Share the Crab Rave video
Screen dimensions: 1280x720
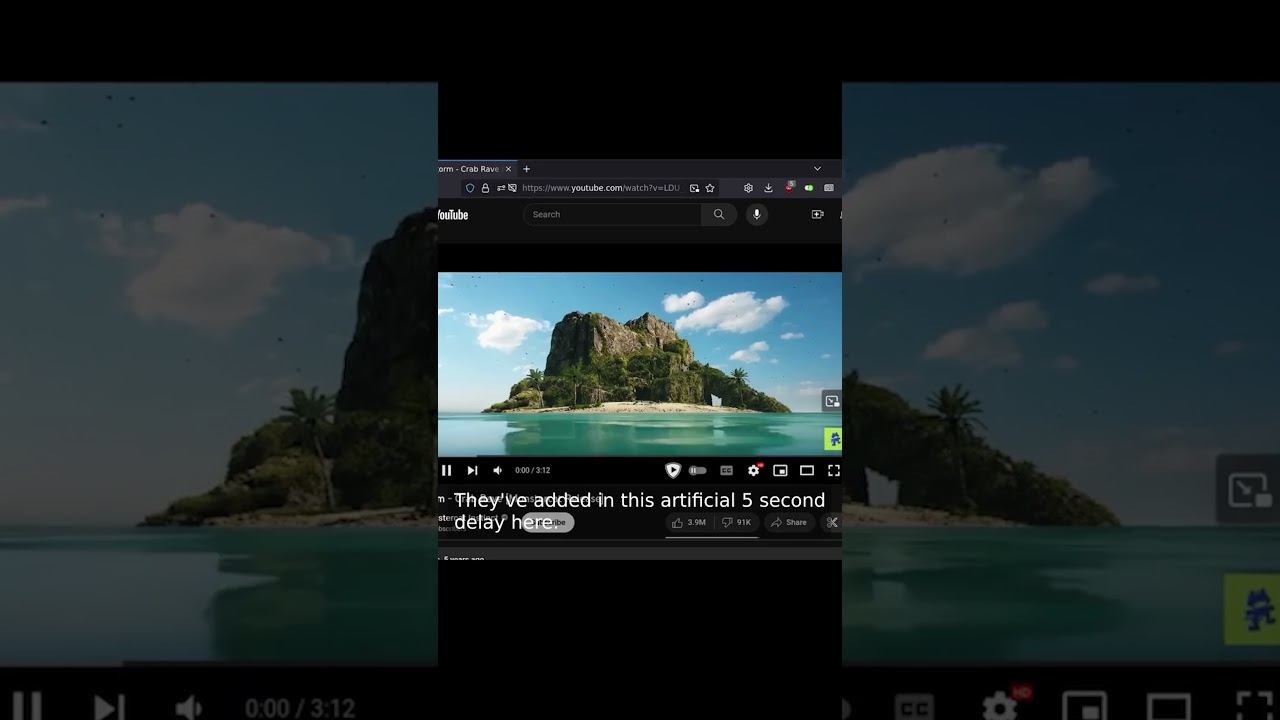789,522
